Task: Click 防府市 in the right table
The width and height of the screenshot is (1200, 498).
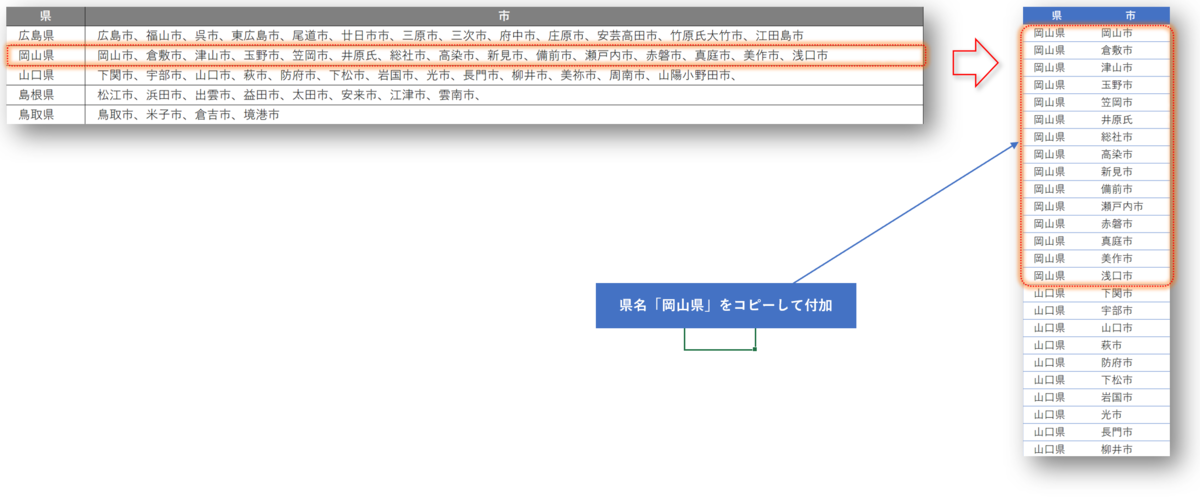Action: 1116,362
